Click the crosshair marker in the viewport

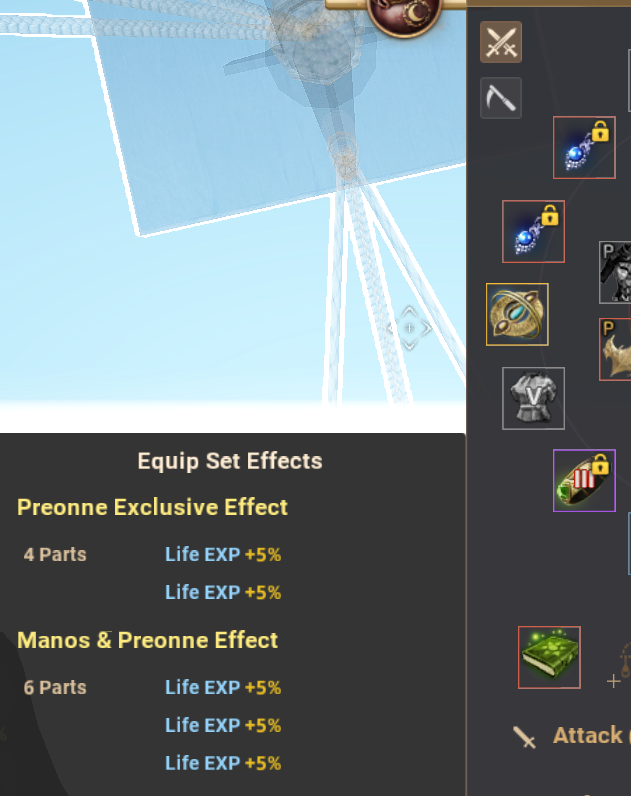click(409, 328)
